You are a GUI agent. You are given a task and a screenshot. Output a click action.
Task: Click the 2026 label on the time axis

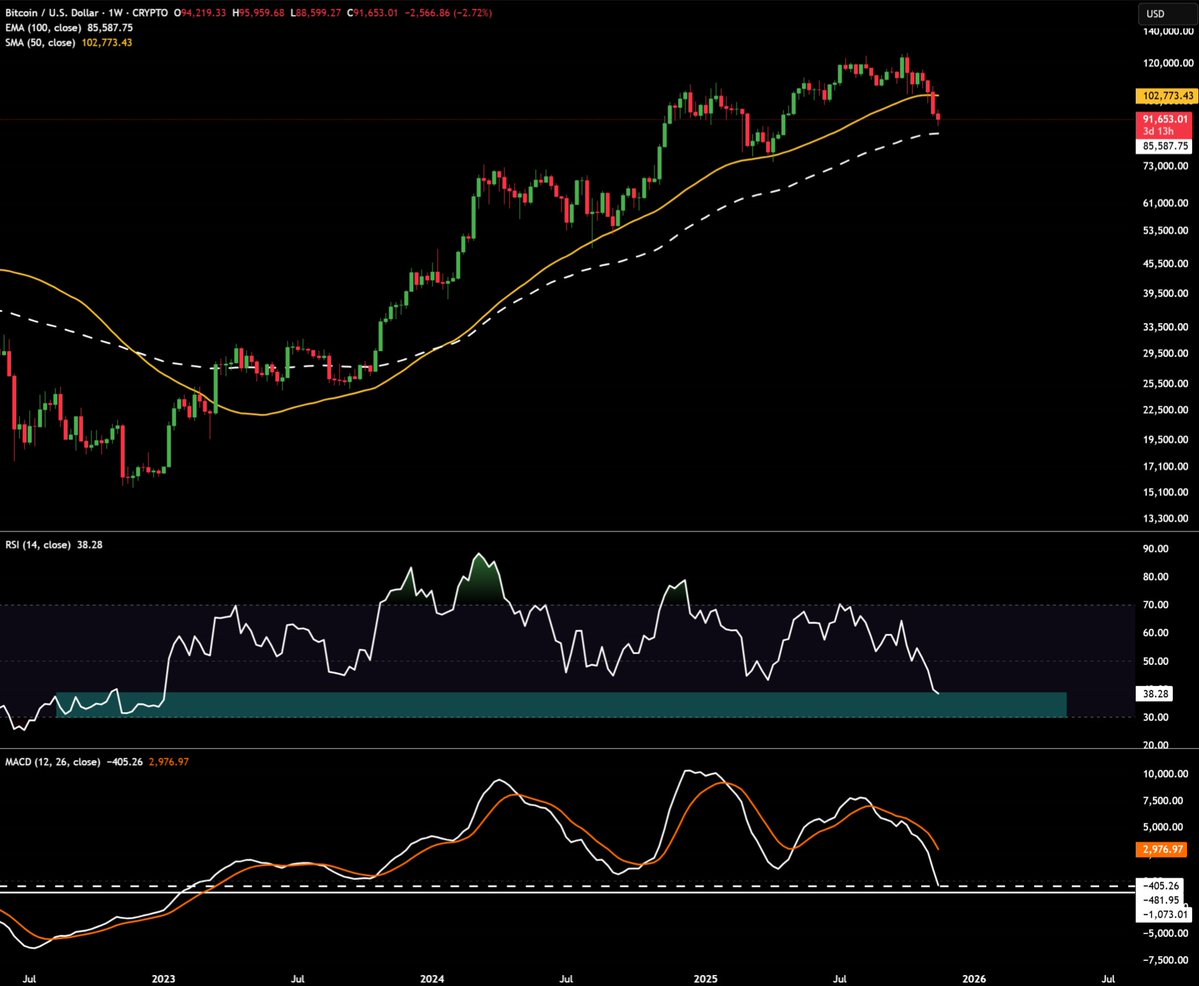[x=974, y=979]
